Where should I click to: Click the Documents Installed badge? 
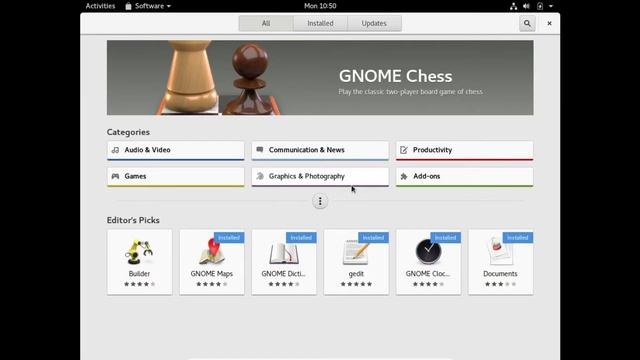pos(518,238)
